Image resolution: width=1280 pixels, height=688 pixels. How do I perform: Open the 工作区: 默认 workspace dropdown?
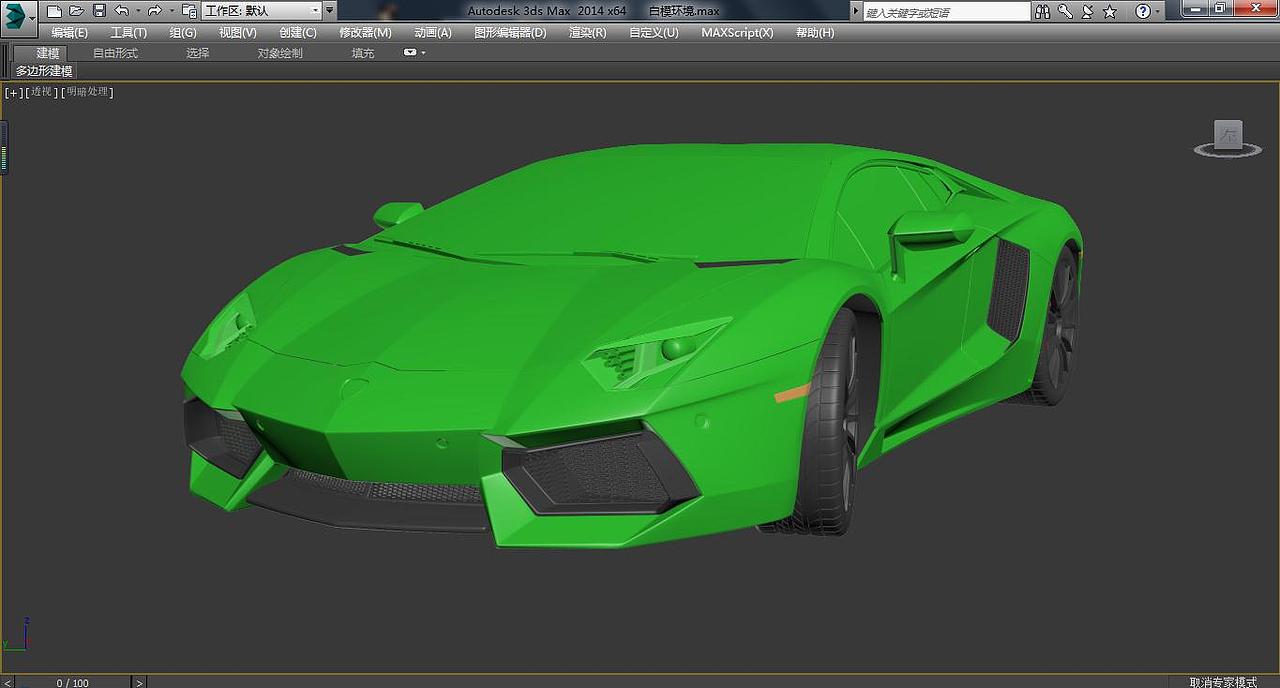(262, 11)
